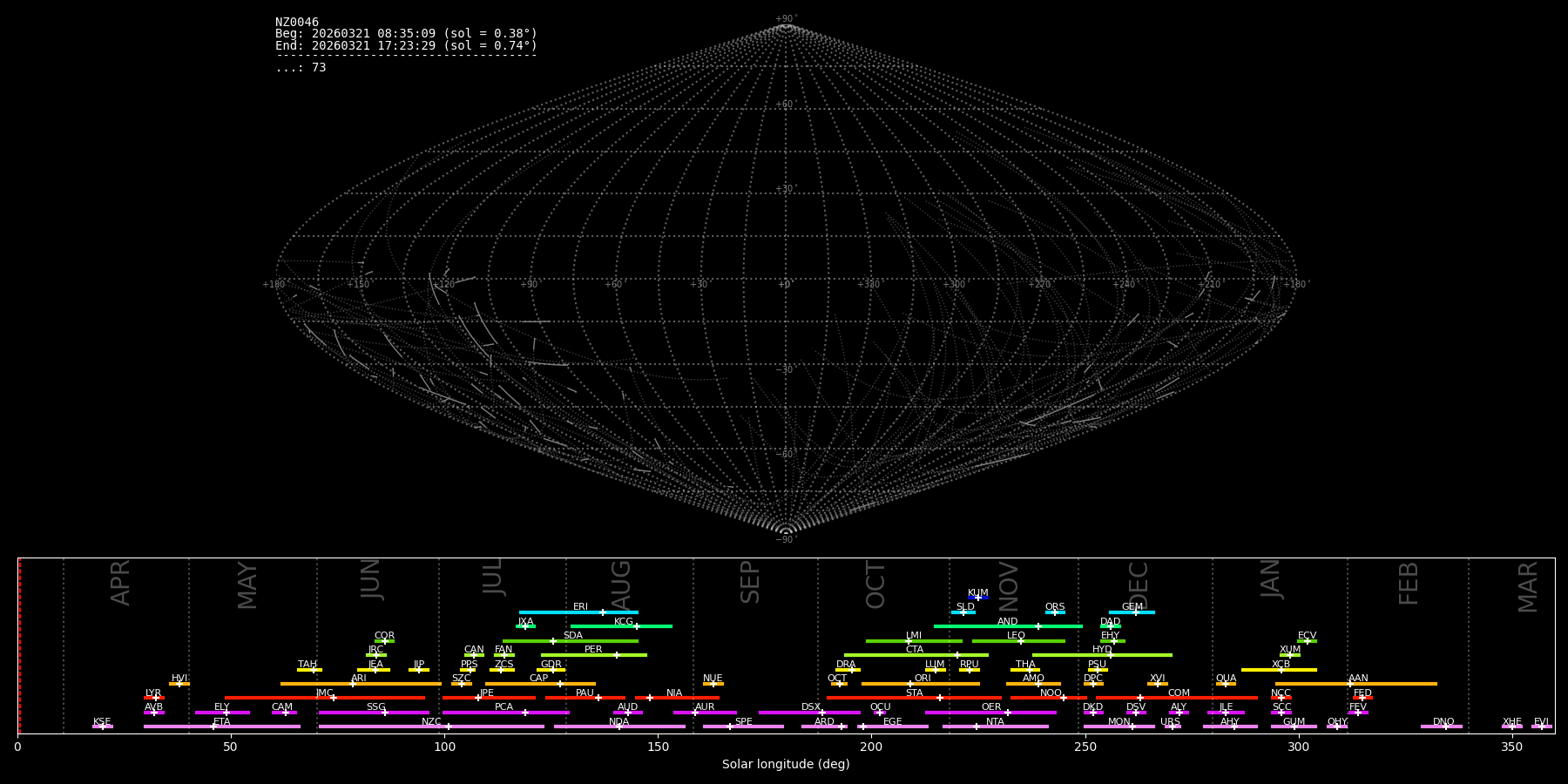Image resolution: width=1568 pixels, height=784 pixels.
Task: Click the red JMC activity bar
Action: [x=325, y=698]
